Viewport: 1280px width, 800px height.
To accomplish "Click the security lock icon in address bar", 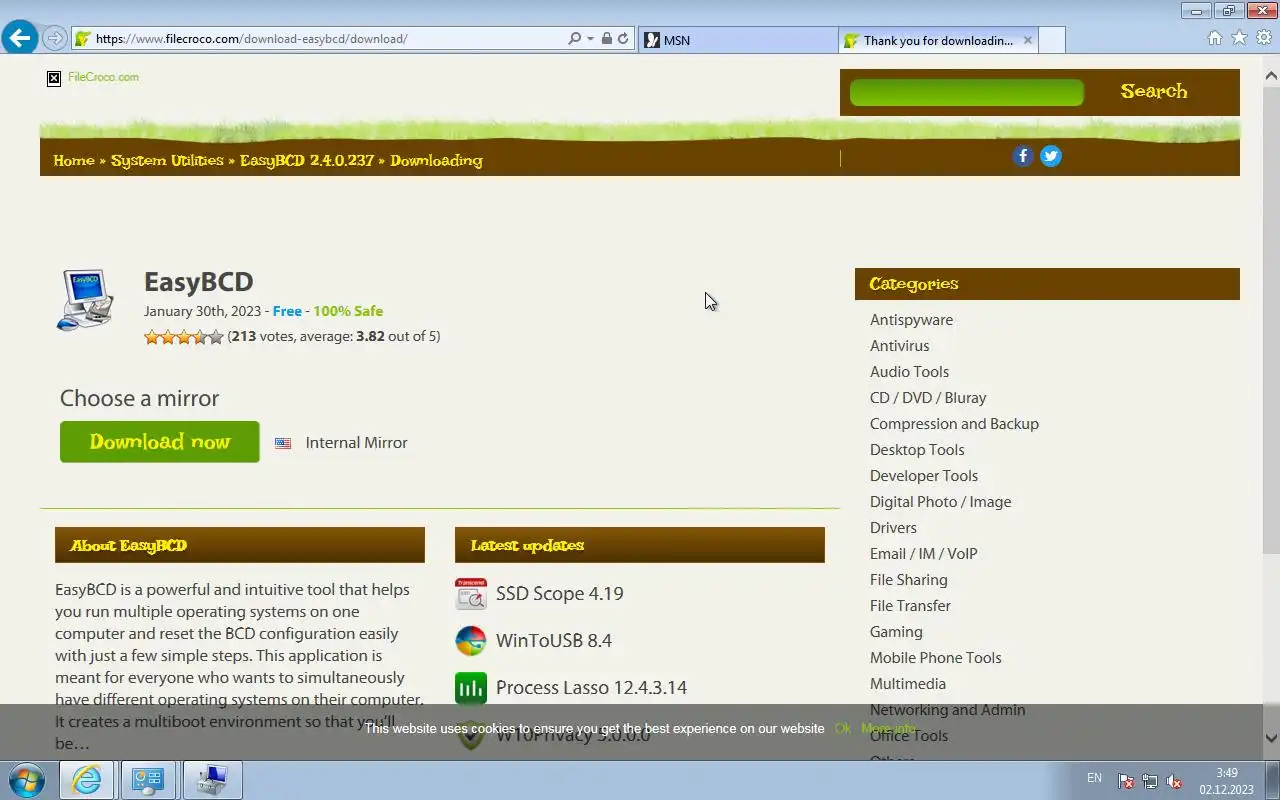I will 606,39.
